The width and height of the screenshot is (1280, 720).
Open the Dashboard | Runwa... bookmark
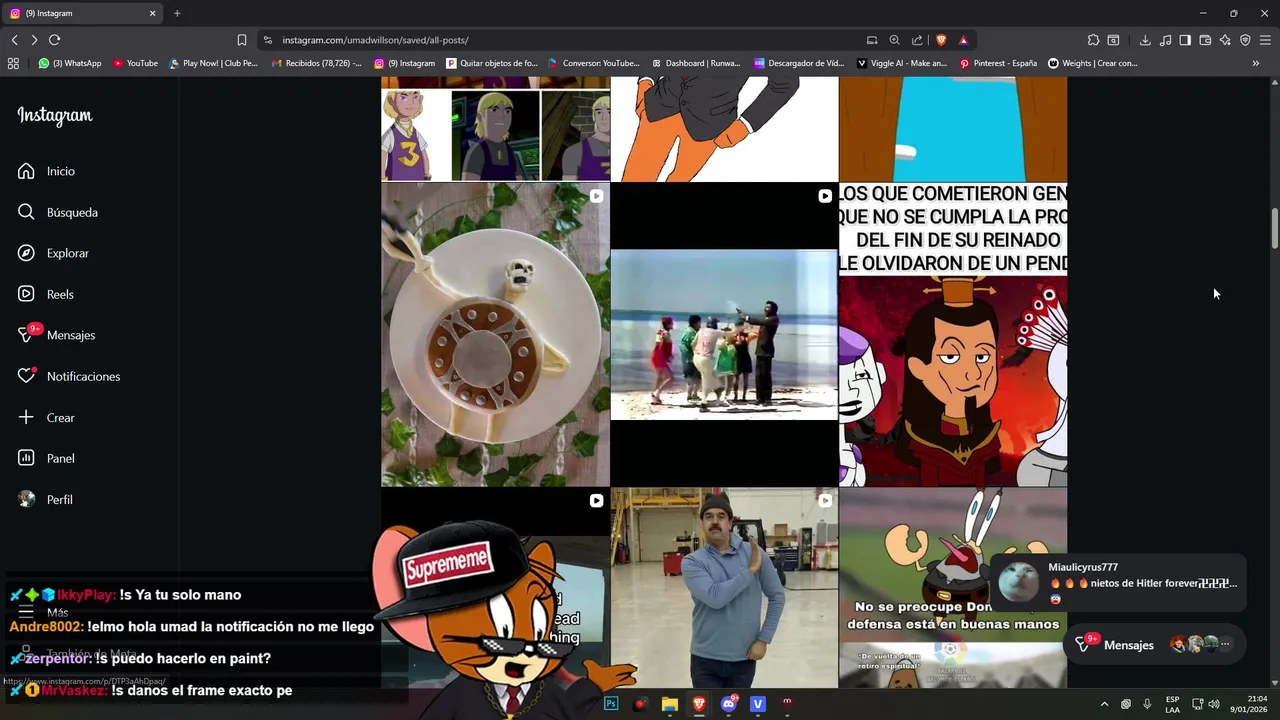point(696,63)
